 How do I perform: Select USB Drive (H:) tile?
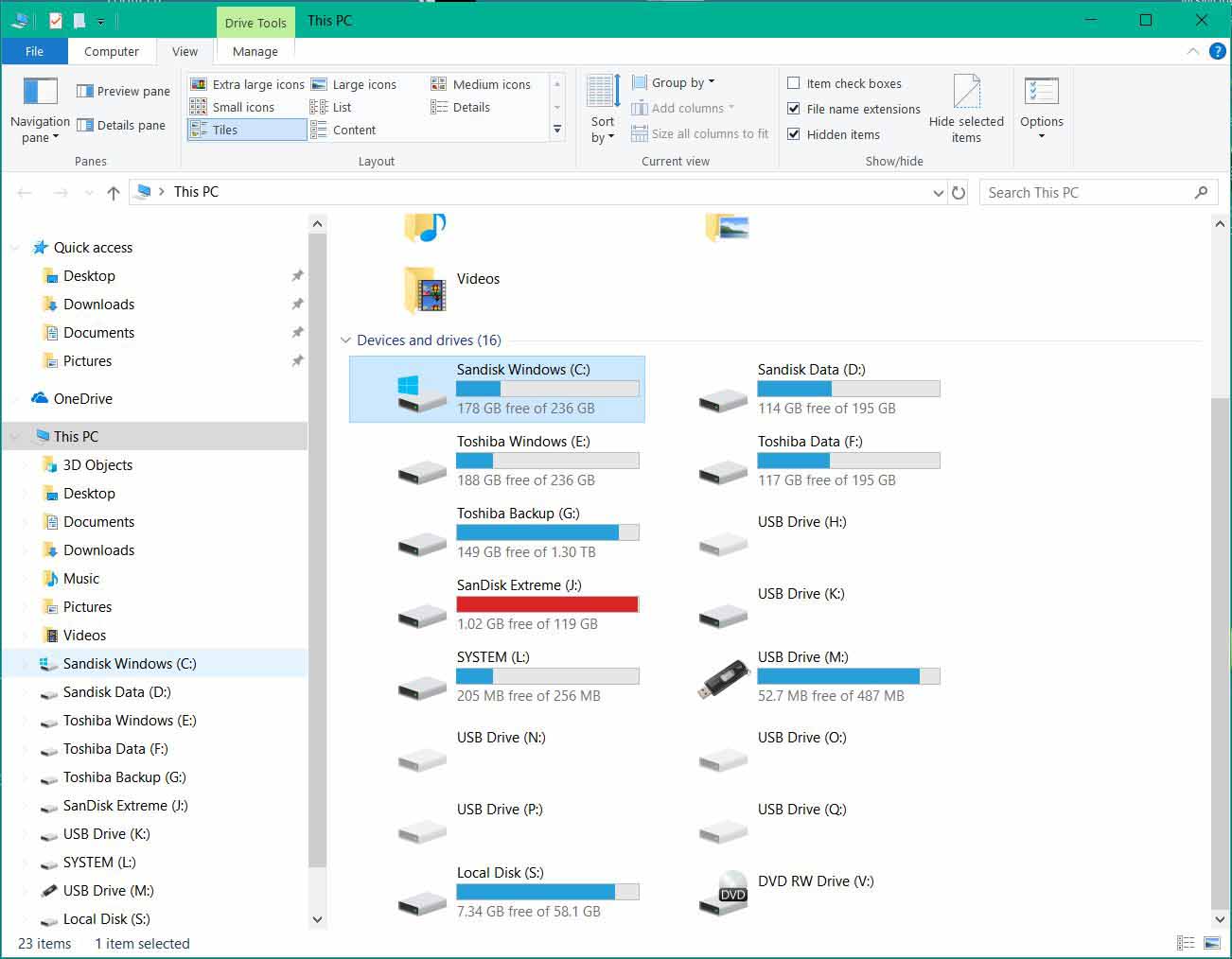pos(798,532)
